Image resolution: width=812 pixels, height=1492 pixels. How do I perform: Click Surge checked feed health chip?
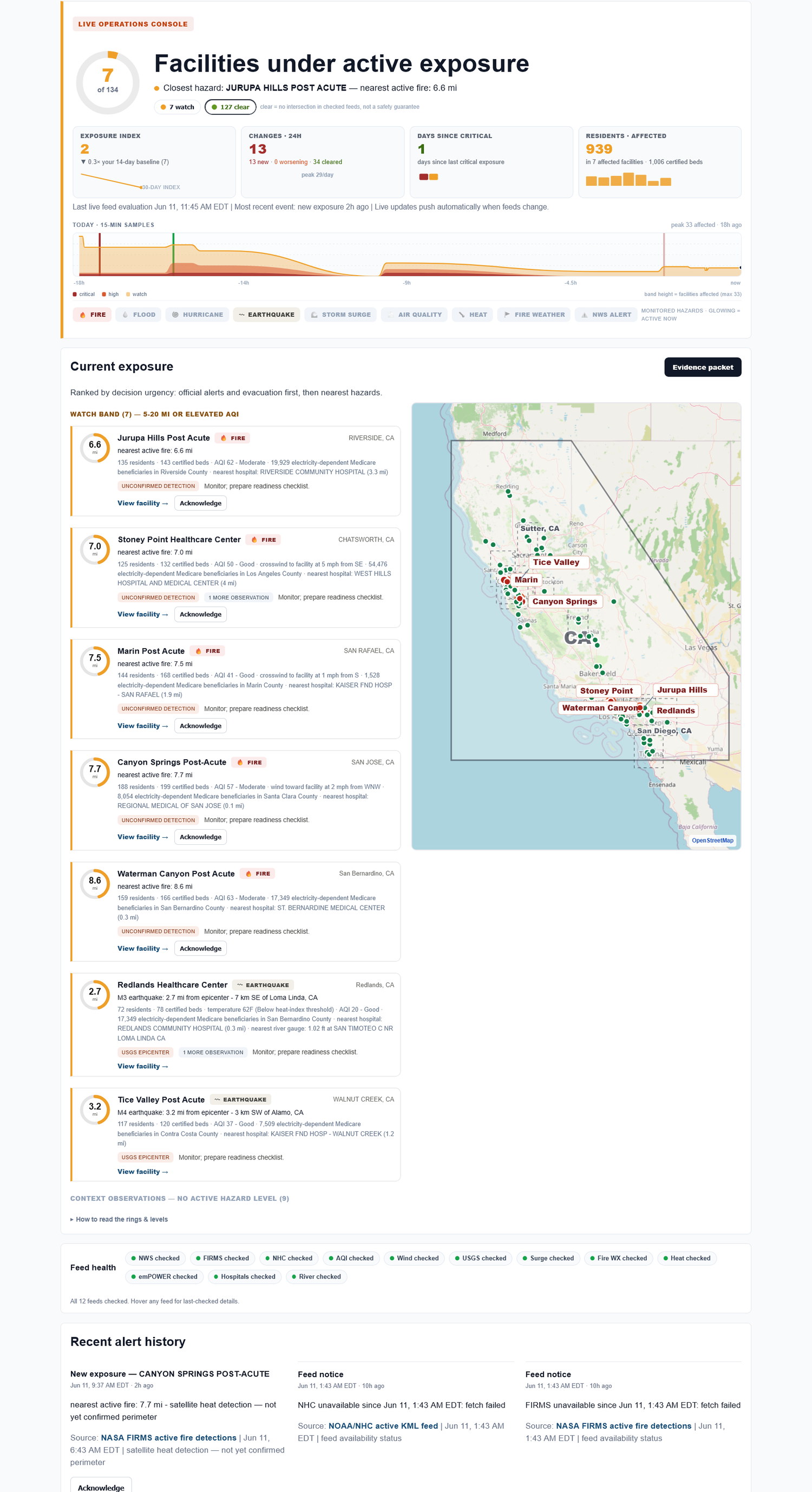pos(548,1259)
